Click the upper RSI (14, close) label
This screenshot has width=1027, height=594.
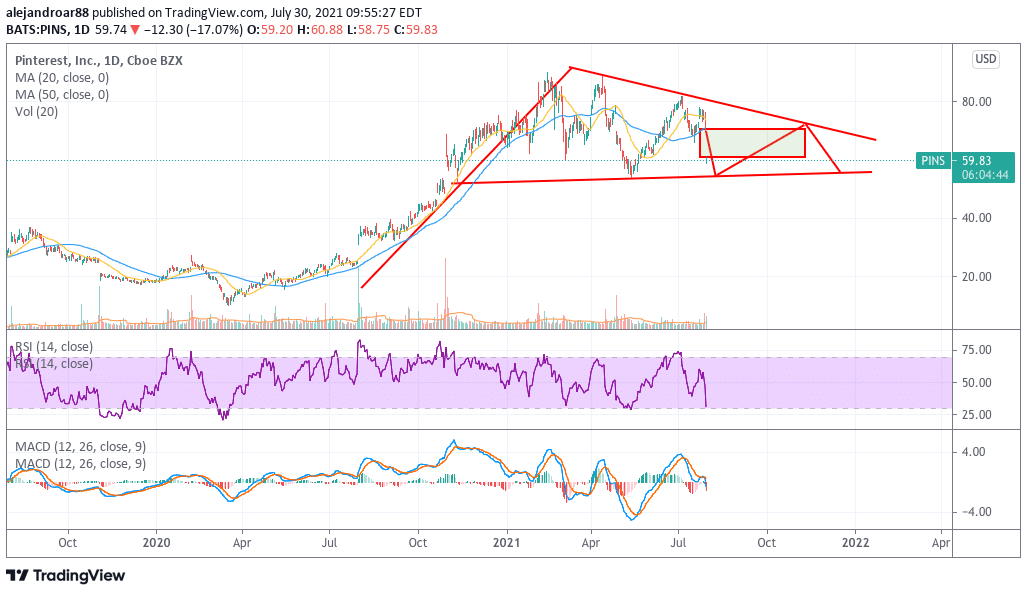(54, 346)
